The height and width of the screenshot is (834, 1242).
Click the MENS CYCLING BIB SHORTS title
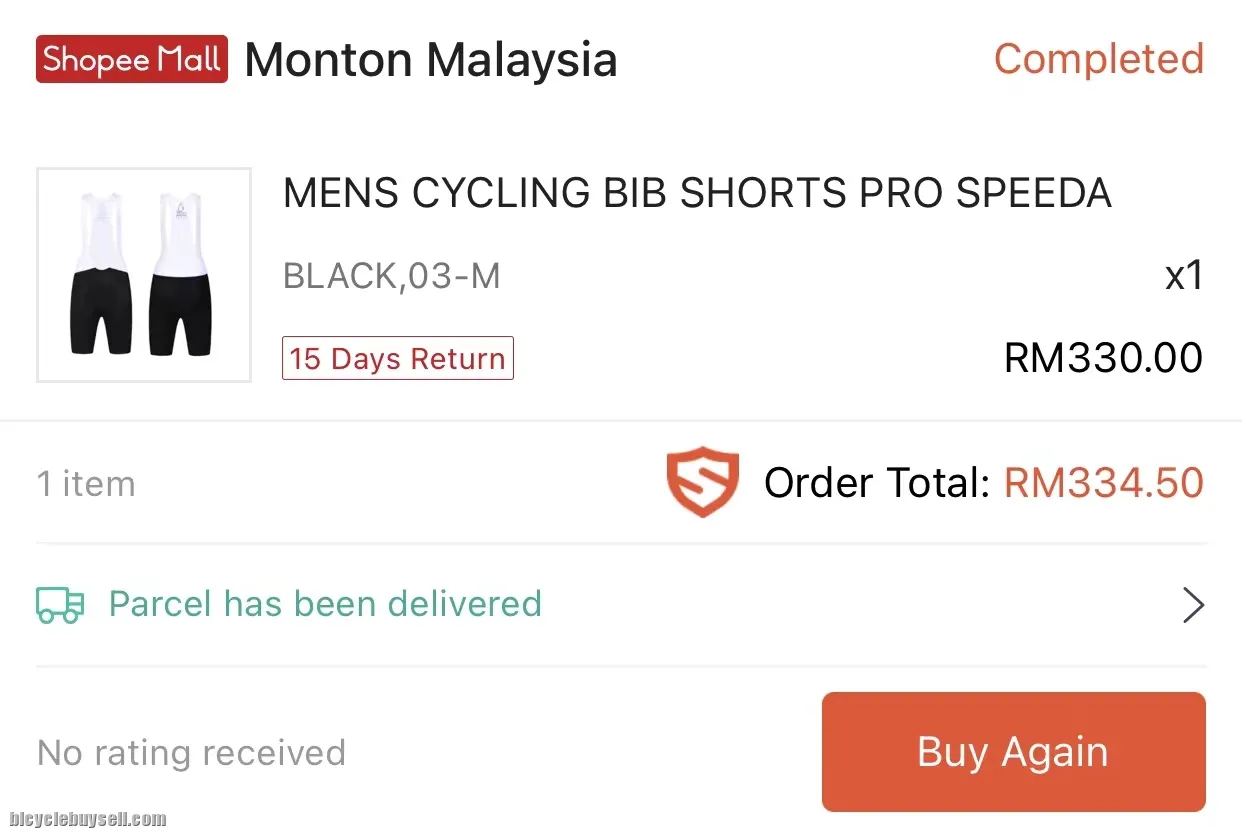point(697,193)
